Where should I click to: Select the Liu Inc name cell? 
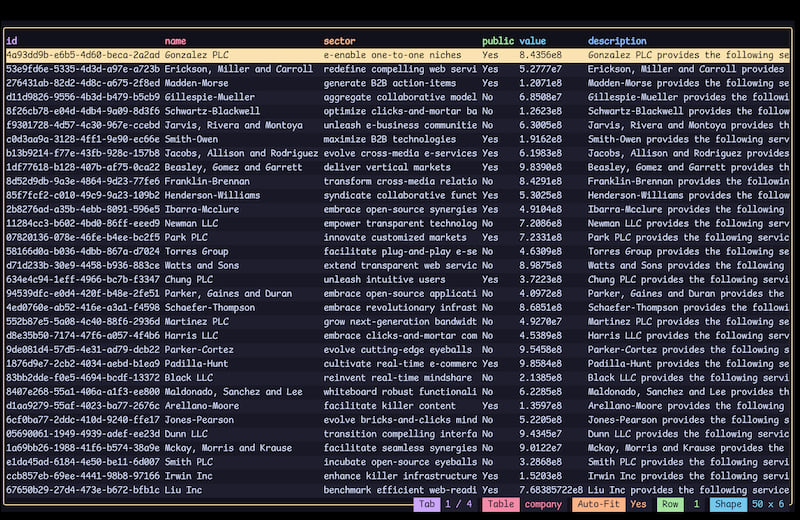click(x=183, y=490)
